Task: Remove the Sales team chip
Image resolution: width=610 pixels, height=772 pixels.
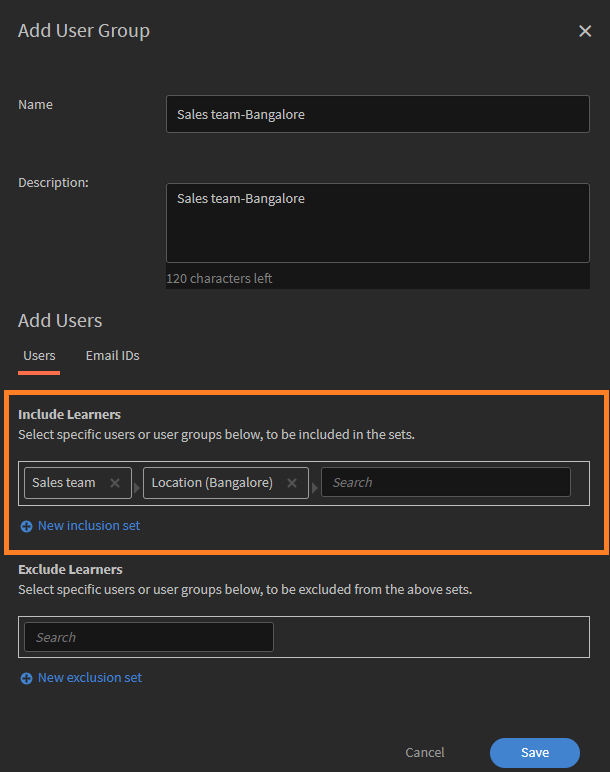Action: click(115, 483)
